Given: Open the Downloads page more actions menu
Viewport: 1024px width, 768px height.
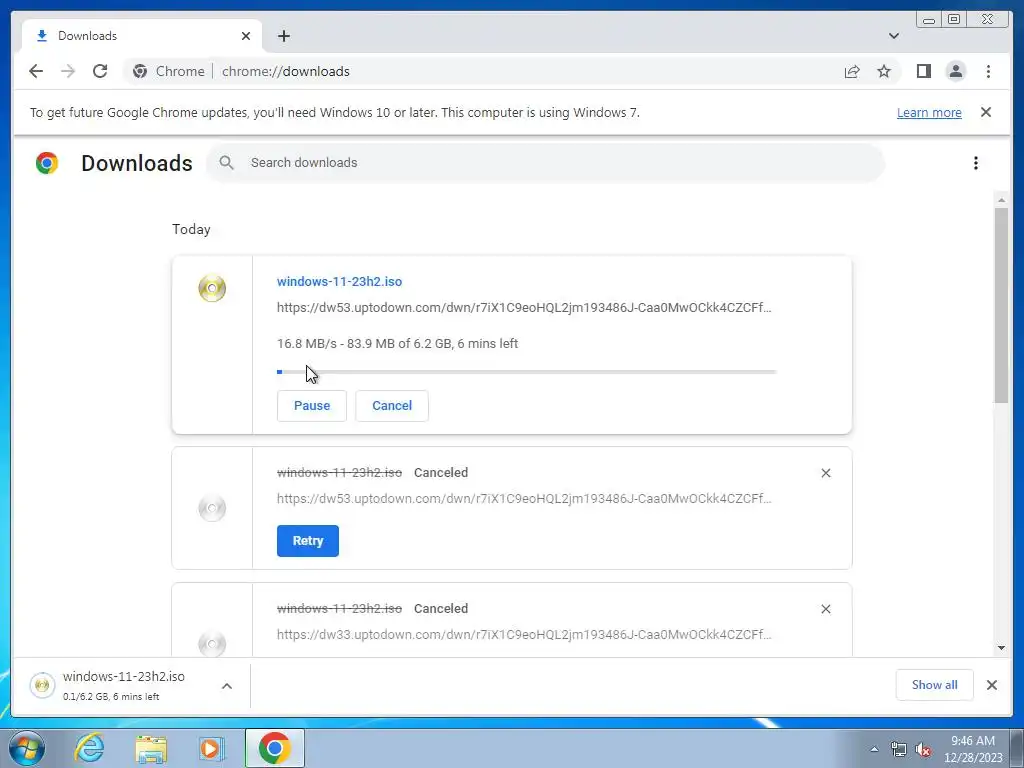Looking at the screenshot, I should click(976, 163).
